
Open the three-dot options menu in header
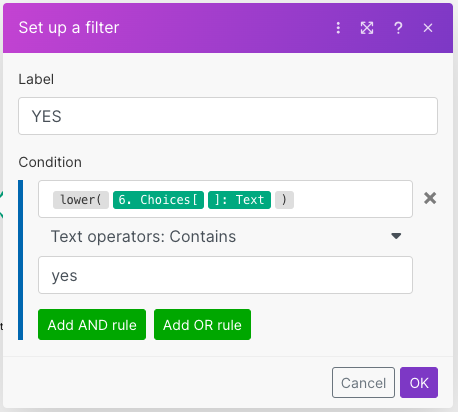click(x=338, y=28)
